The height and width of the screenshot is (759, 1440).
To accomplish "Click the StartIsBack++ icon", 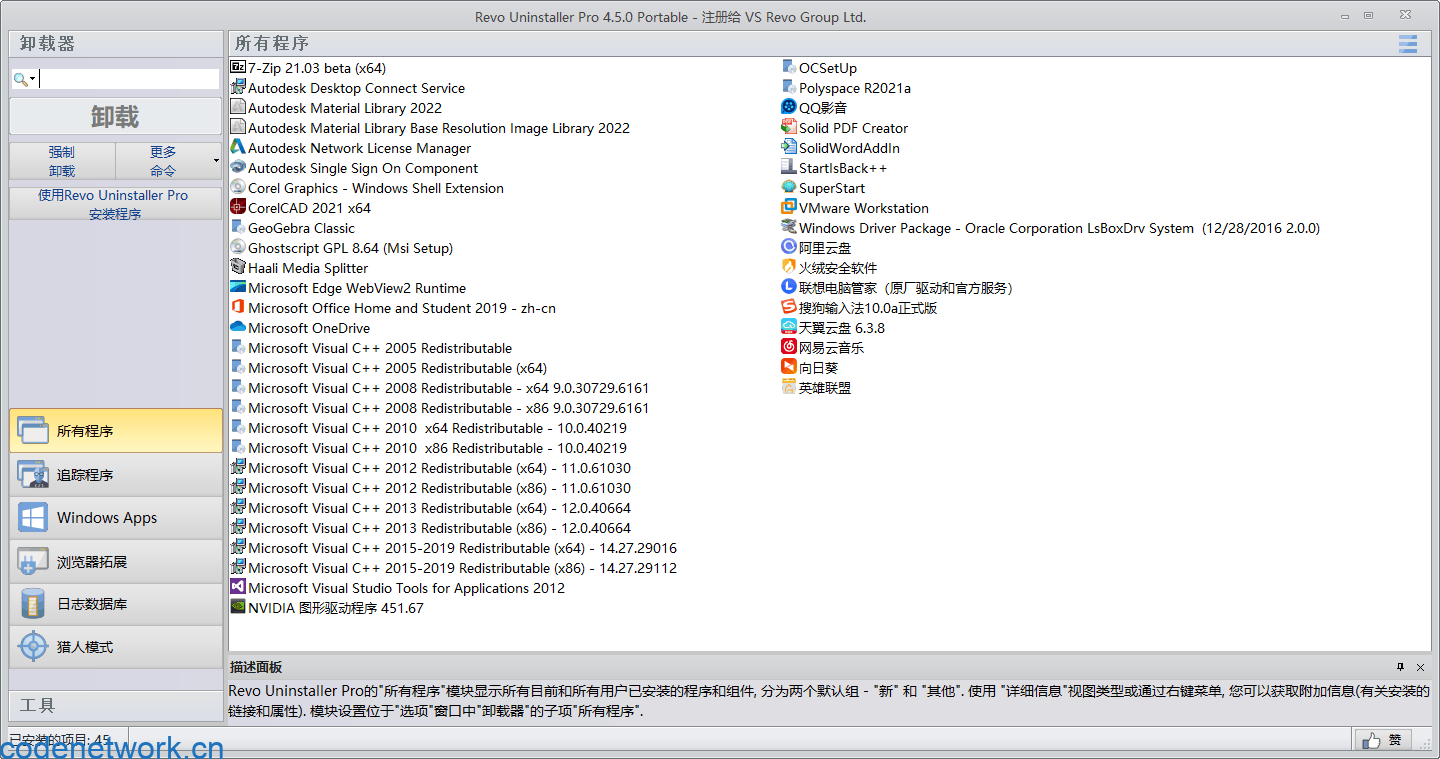I will [x=789, y=168].
